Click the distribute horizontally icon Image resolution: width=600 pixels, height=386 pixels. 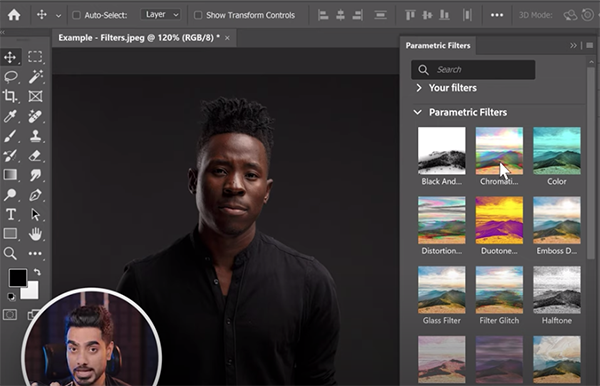(467, 15)
